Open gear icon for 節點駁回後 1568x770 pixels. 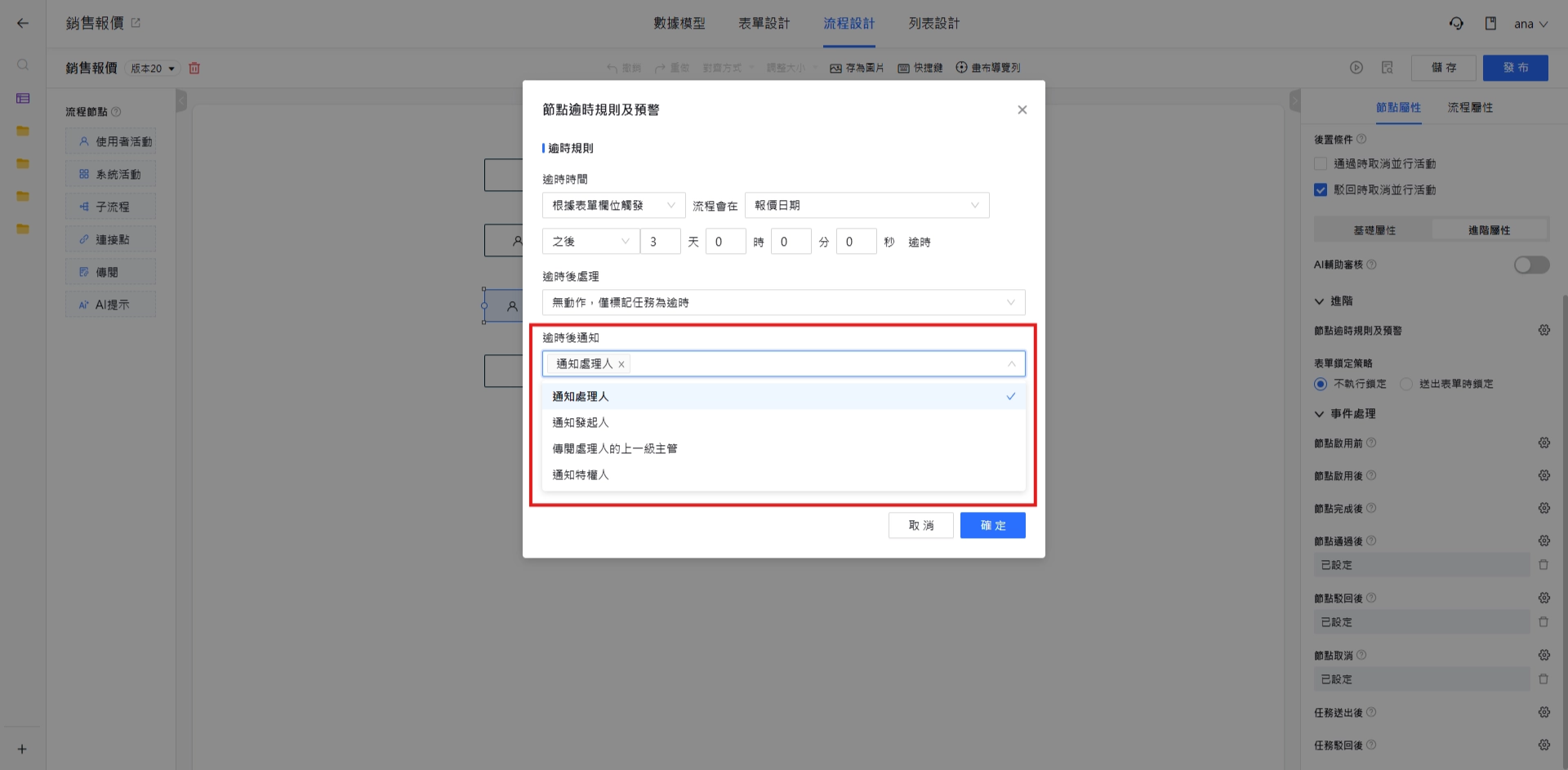pyautogui.click(x=1544, y=599)
